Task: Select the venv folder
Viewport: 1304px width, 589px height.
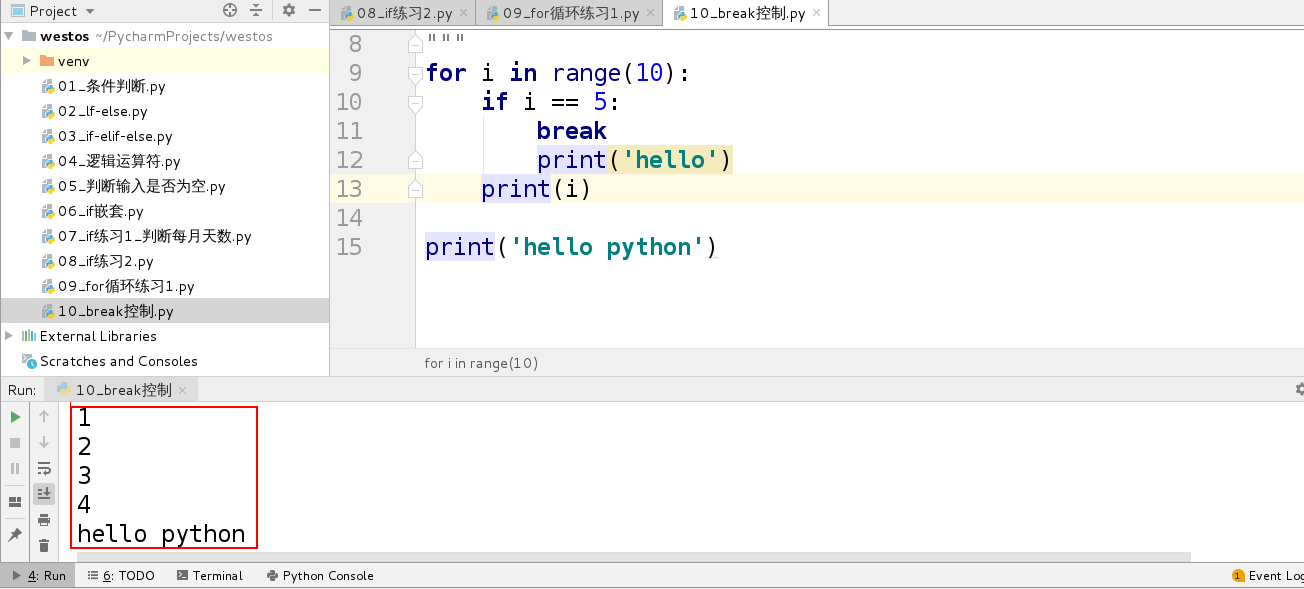Action: point(68,61)
